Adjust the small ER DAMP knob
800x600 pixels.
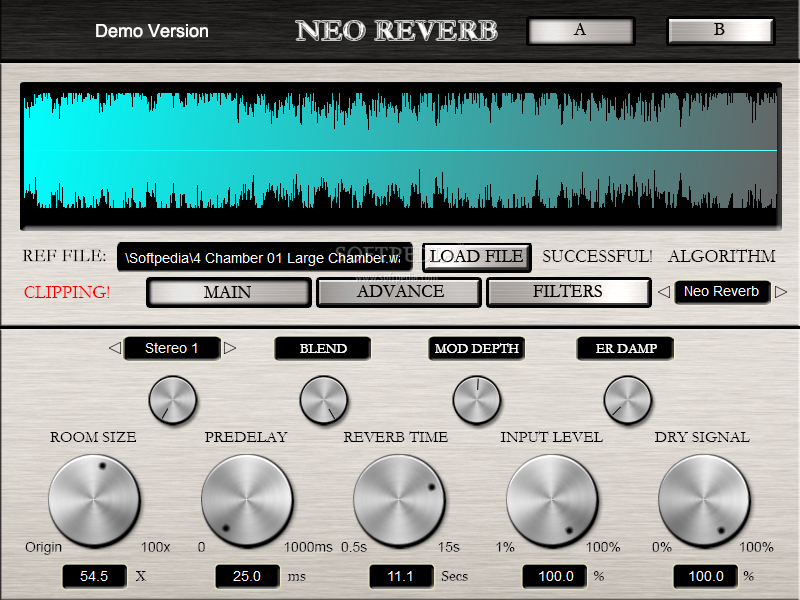tap(628, 400)
